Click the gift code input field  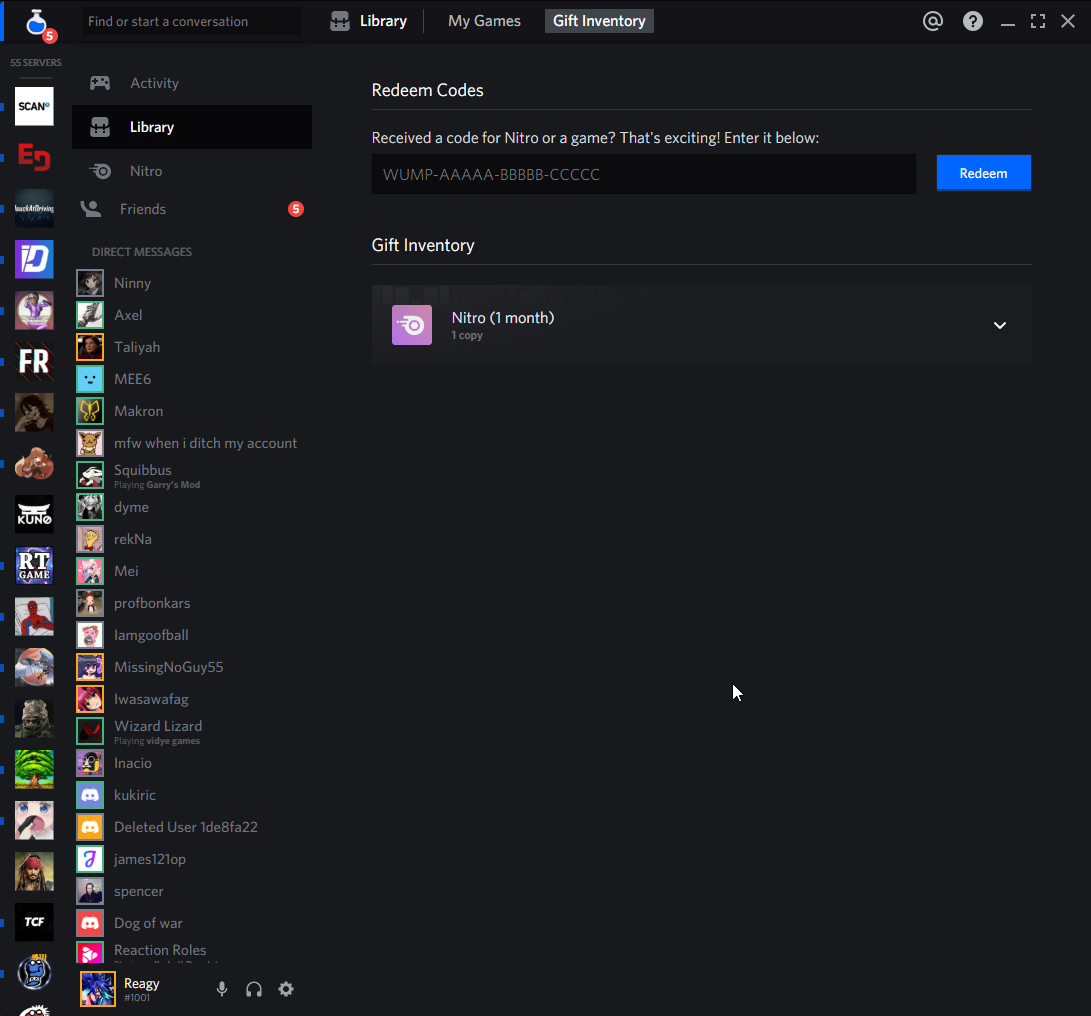pos(644,174)
